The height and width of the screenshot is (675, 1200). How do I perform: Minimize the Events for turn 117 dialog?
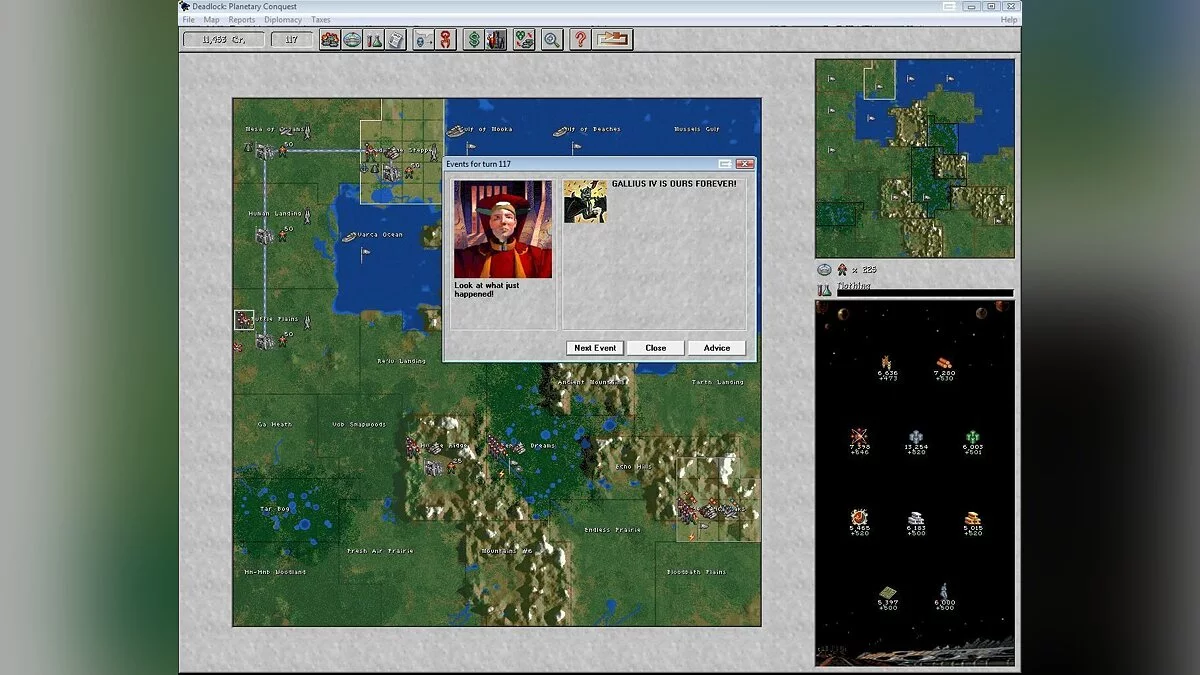click(x=726, y=164)
